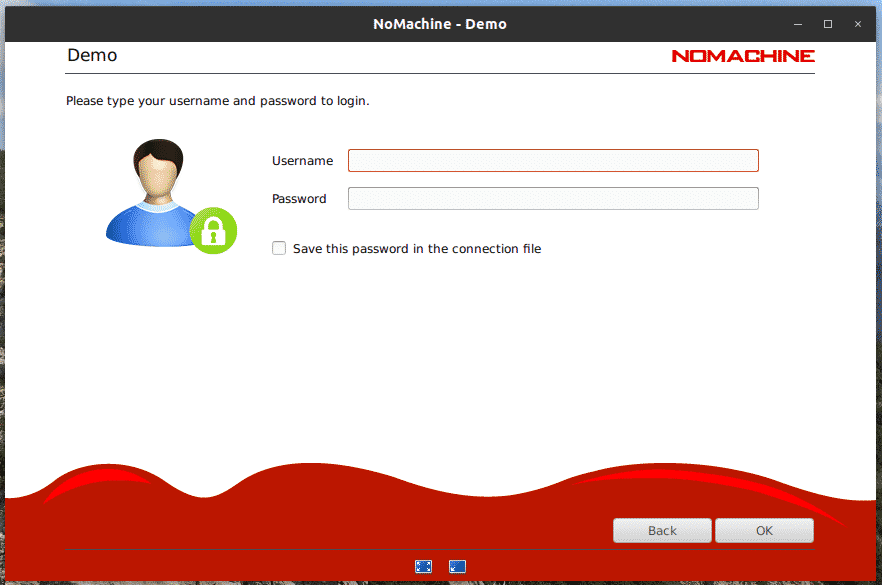Click the NoMachine logo

pyautogui.click(x=743, y=56)
